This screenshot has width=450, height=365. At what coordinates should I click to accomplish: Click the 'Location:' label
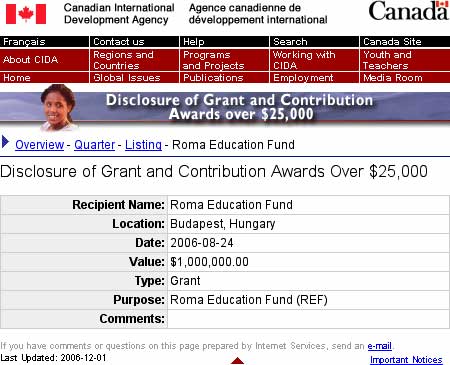click(138, 224)
